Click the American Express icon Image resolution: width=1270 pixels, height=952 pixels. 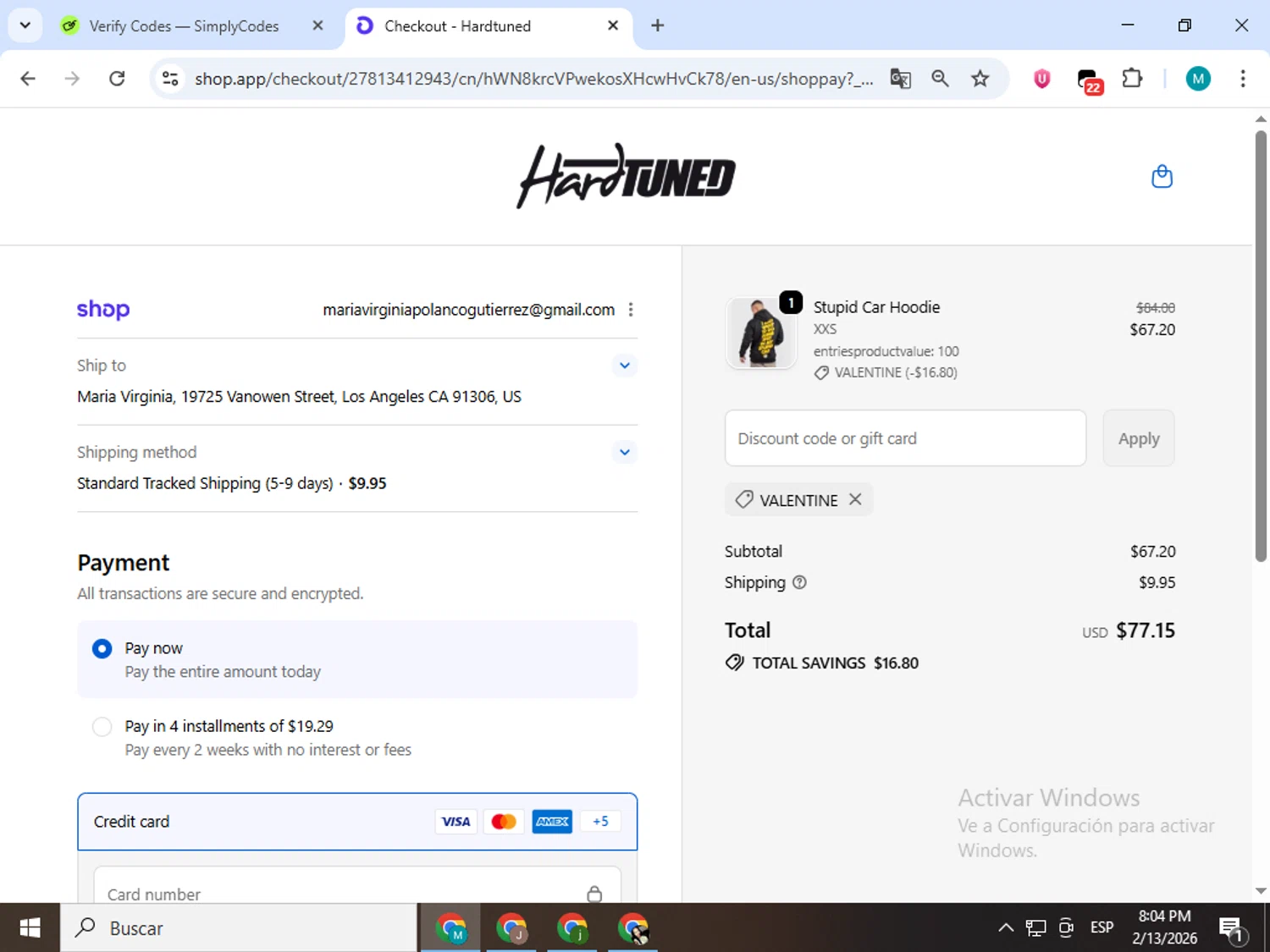(x=552, y=822)
